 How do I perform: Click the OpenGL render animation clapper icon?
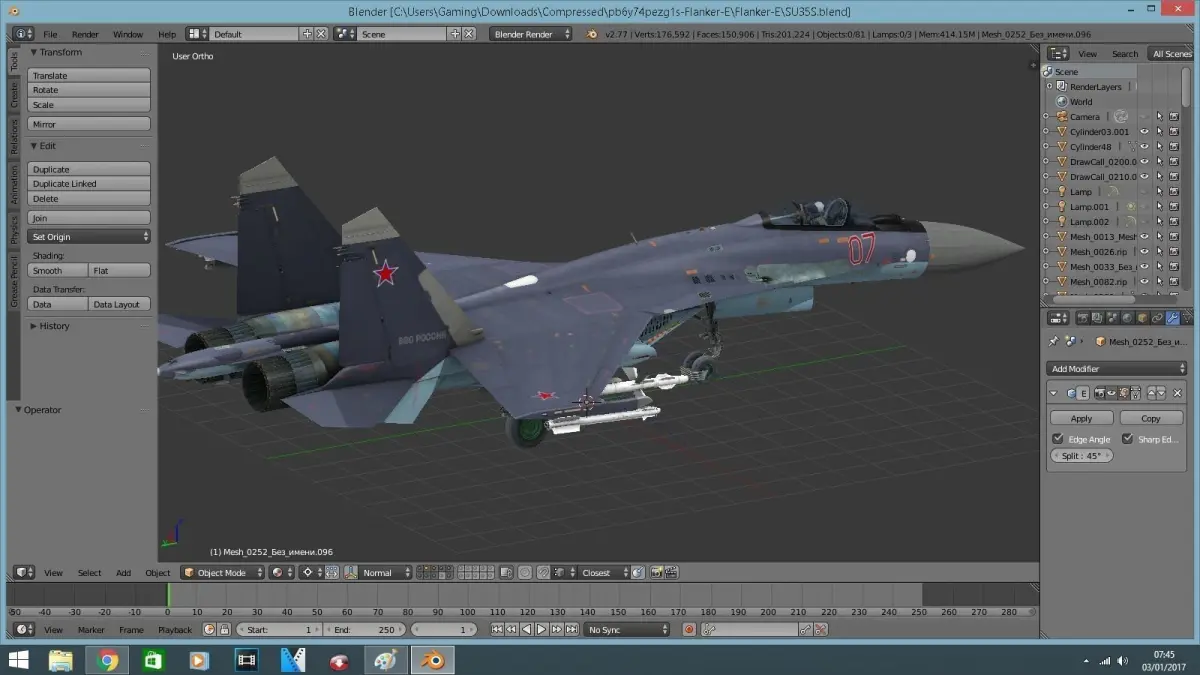(x=672, y=573)
